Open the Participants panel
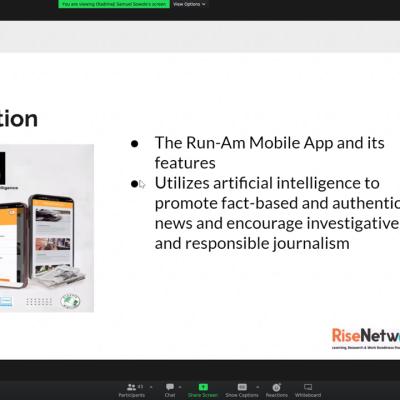This screenshot has width=400, height=400. [132, 390]
